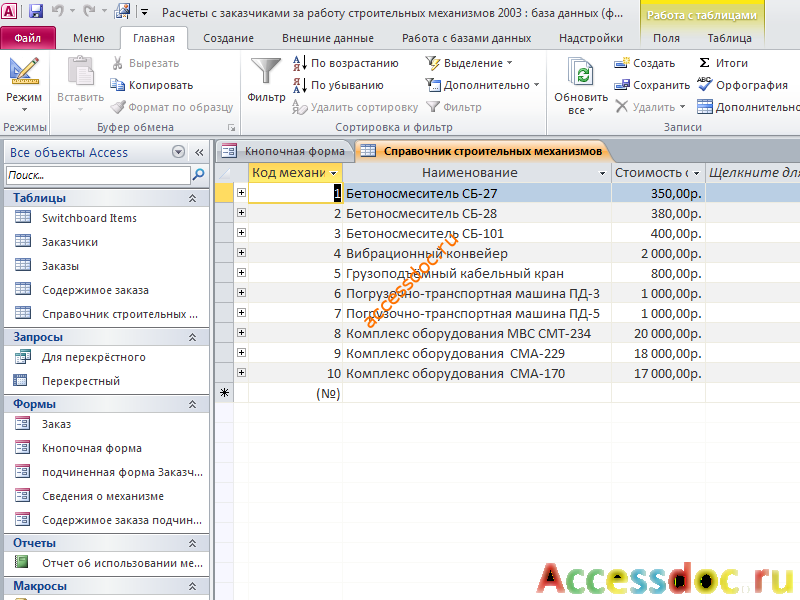
Task: Click the Копировать copy icon
Action: point(118,85)
